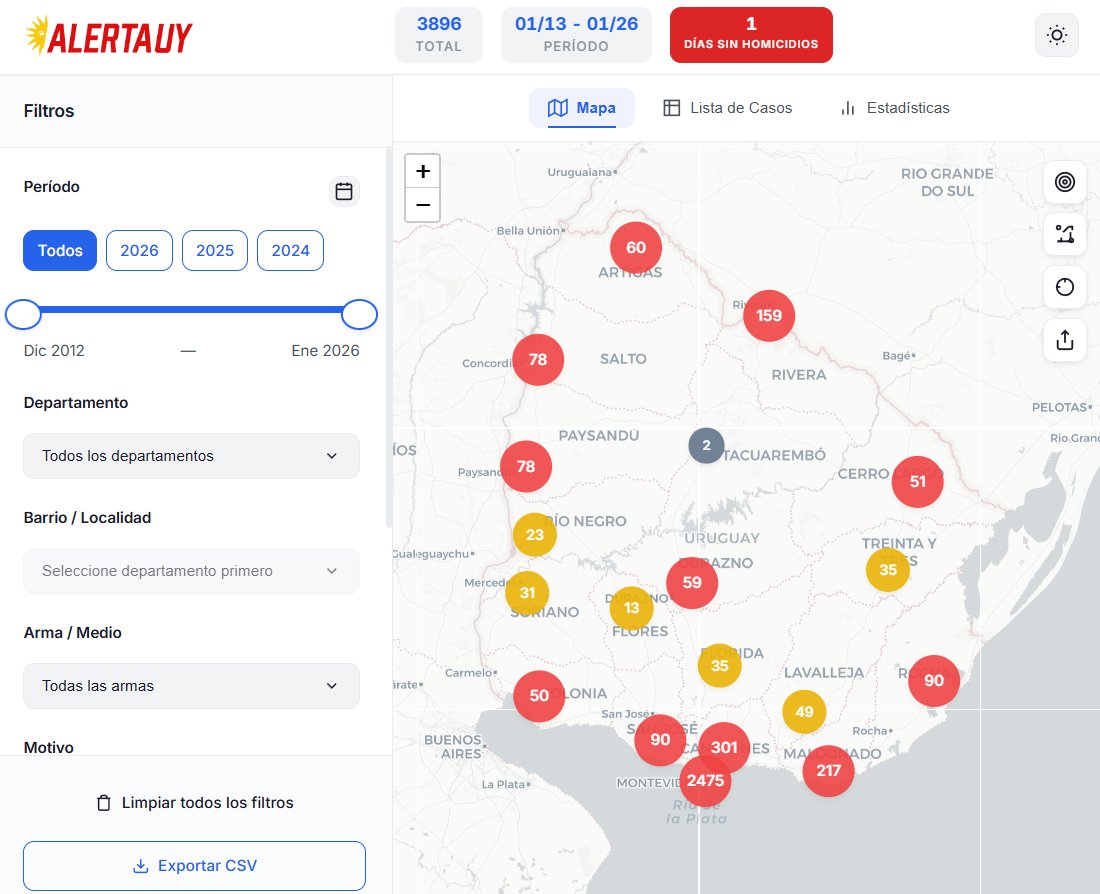This screenshot has height=894, width=1100.
Task: Filter period by year 2024
Action: tap(290, 251)
